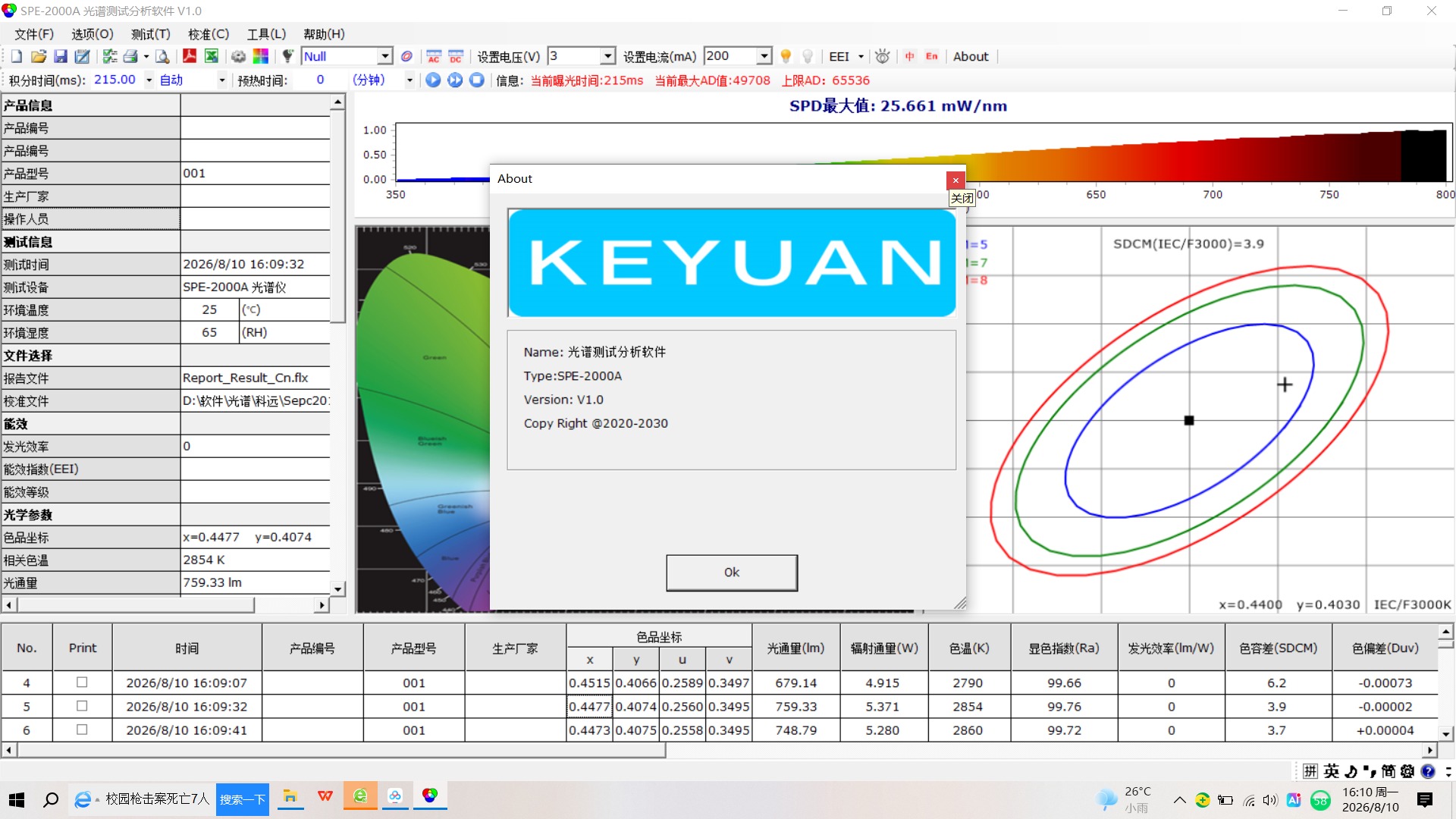Image resolution: width=1456 pixels, height=819 pixels.
Task: Click the colorful chromaticity grid icon
Action: pyautogui.click(x=260, y=57)
